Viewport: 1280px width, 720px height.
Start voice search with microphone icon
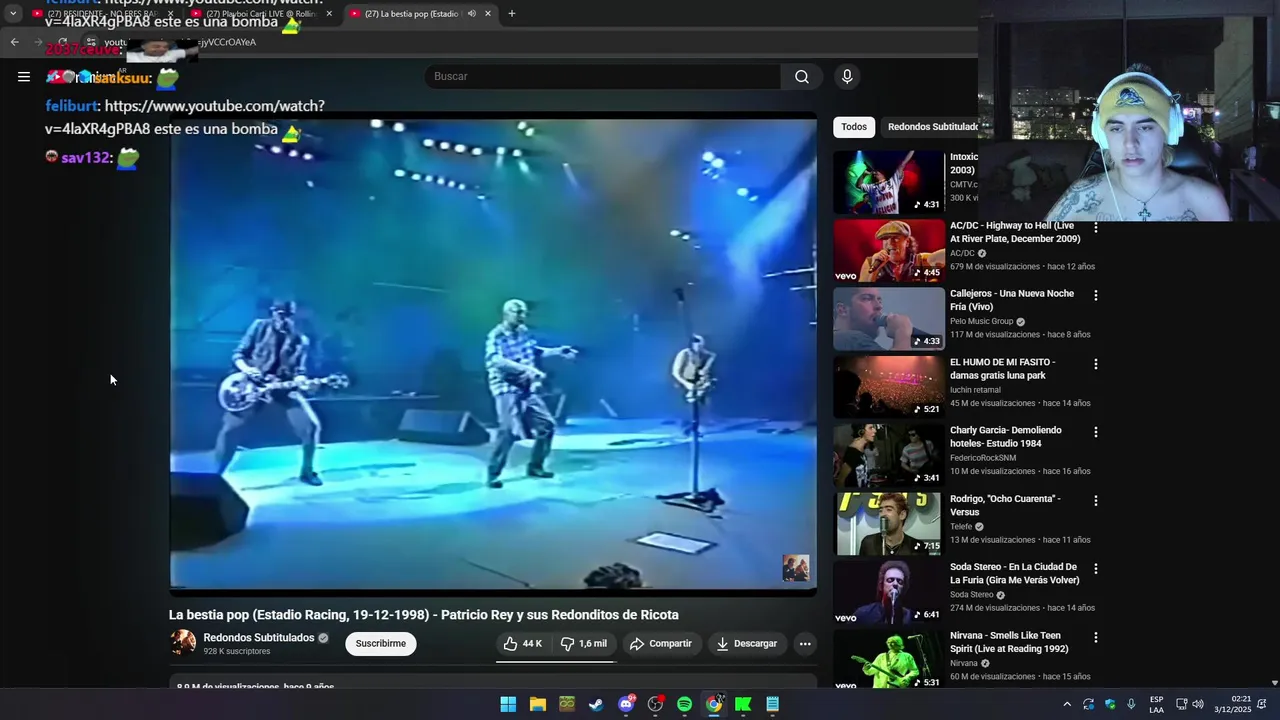click(x=847, y=76)
